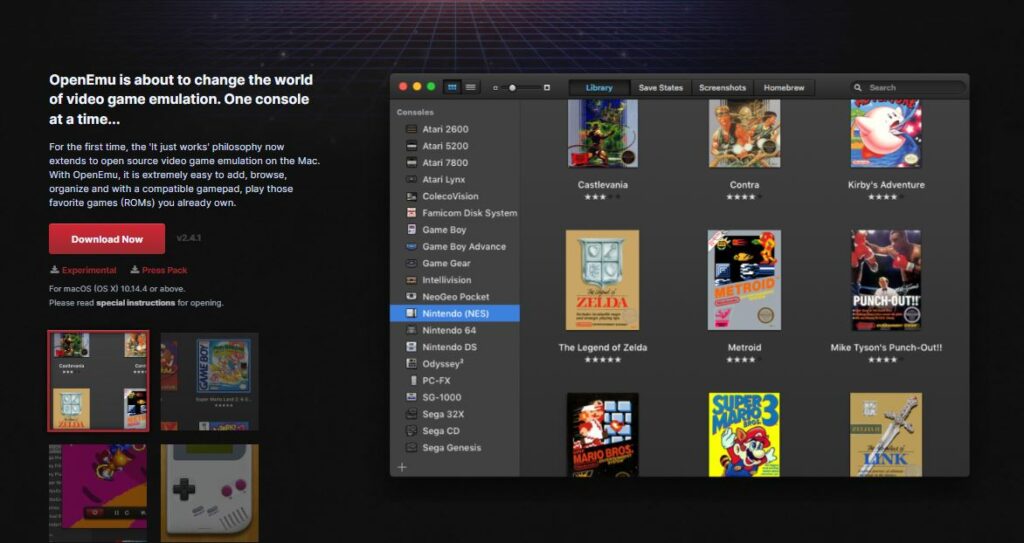This screenshot has width=1024, height=543.
Task: Open the Homebrew tab
Action: coord(784,88)
